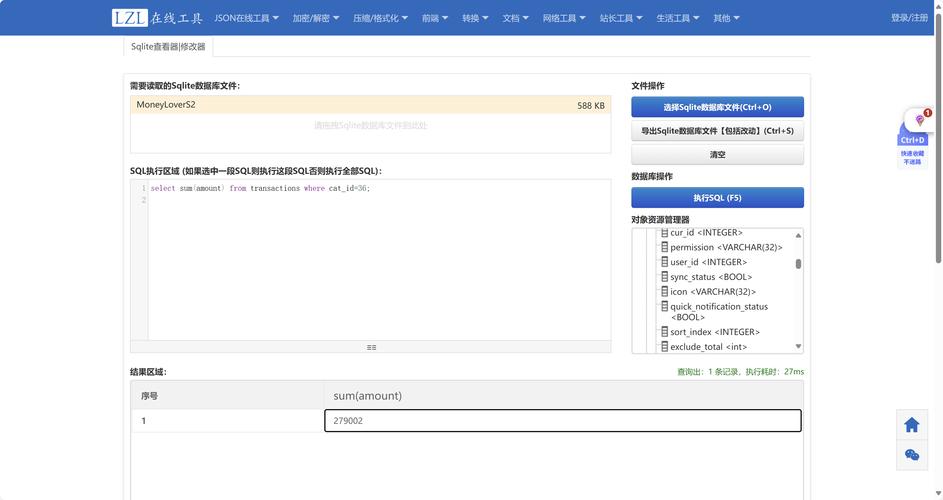Open the 其他 dropdown menu
The height and width of the screenshot is (500, 943).
pos(726,18)
